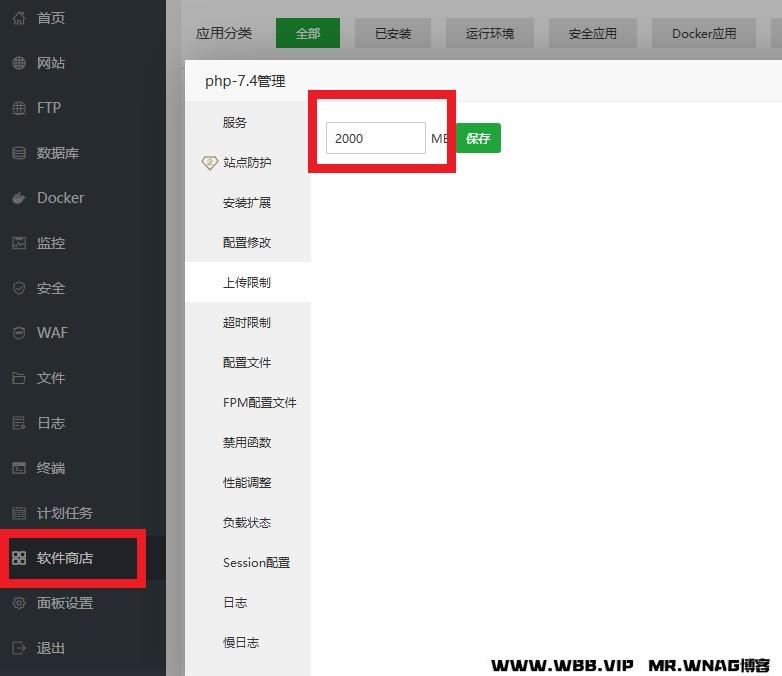This screenshot has width=782, height=676.
Task: Click the 应用分类 label
Action: (x=223, y=33)
